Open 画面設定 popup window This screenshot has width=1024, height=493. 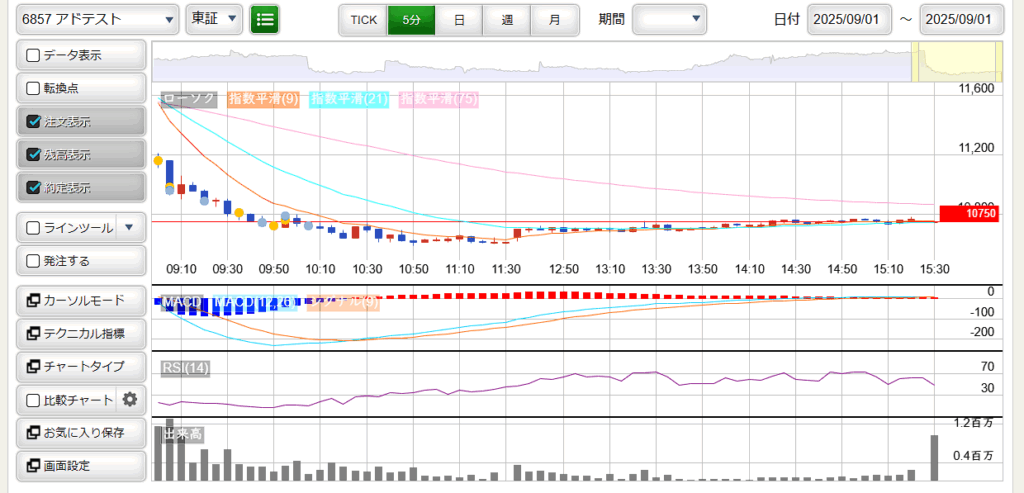pyautogui.click(x=80, y=466)
